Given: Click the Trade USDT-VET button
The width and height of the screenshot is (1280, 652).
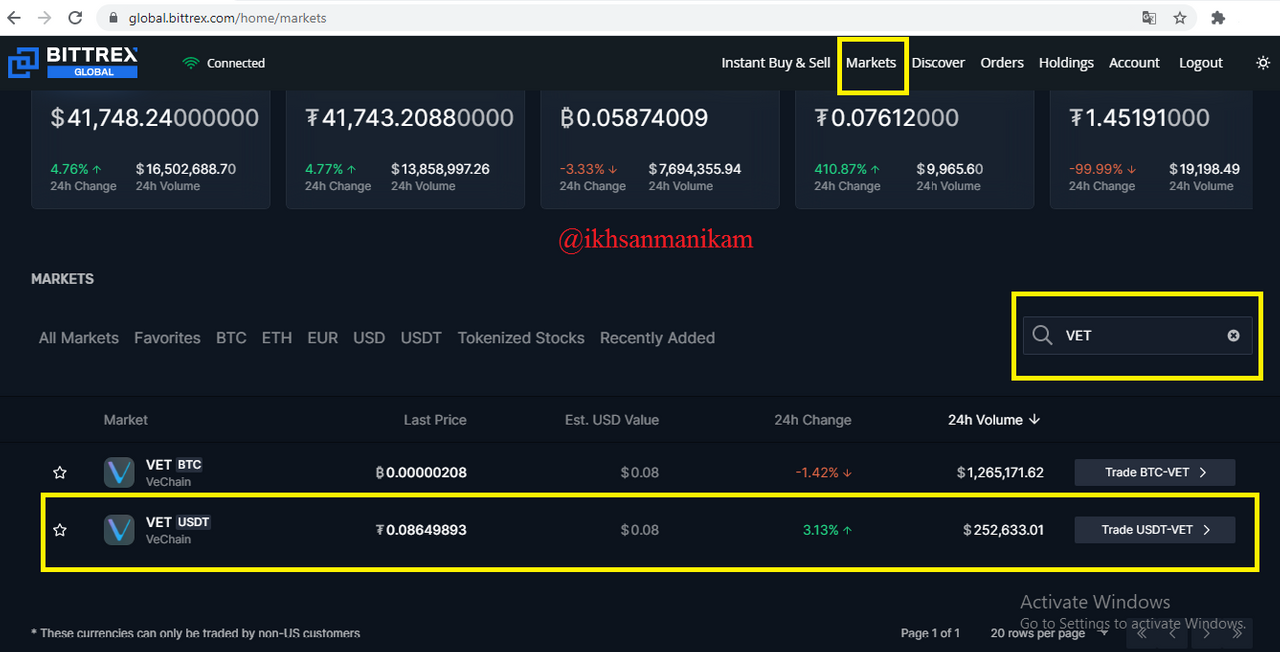Looking at the screenshot, I should click(x=1155, y=530).
